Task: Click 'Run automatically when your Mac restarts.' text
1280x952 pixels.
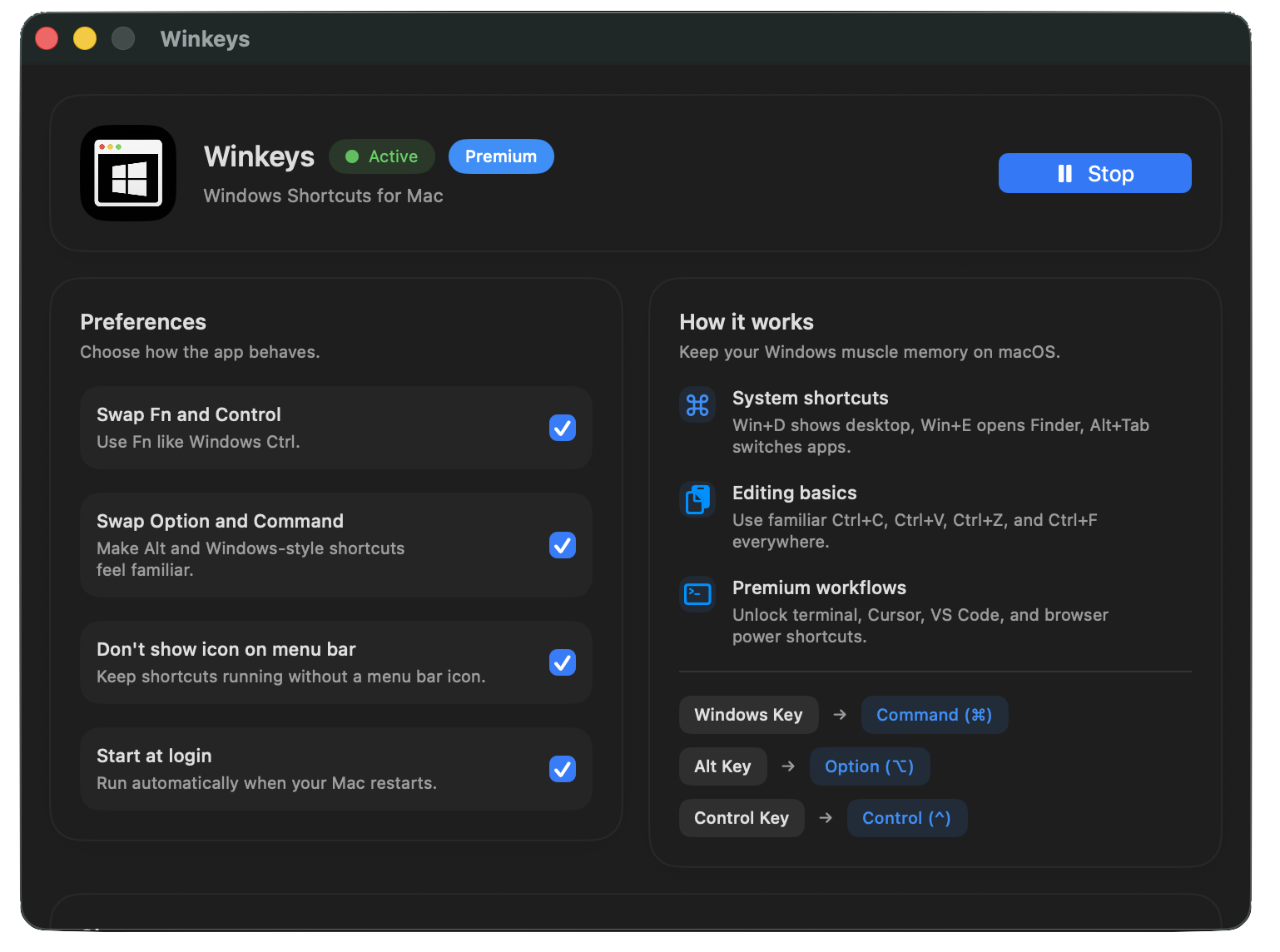Action: [x=266, y=783]
